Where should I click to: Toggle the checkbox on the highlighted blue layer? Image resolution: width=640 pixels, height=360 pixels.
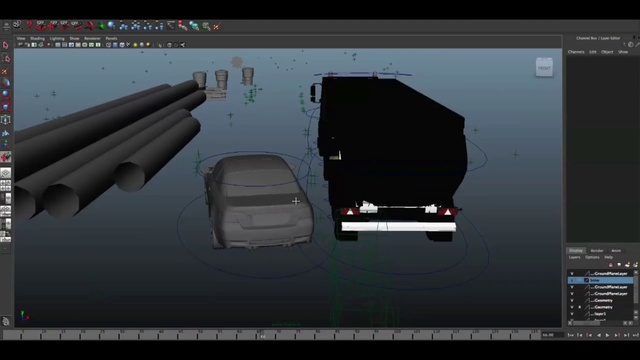tap(587, 280)
